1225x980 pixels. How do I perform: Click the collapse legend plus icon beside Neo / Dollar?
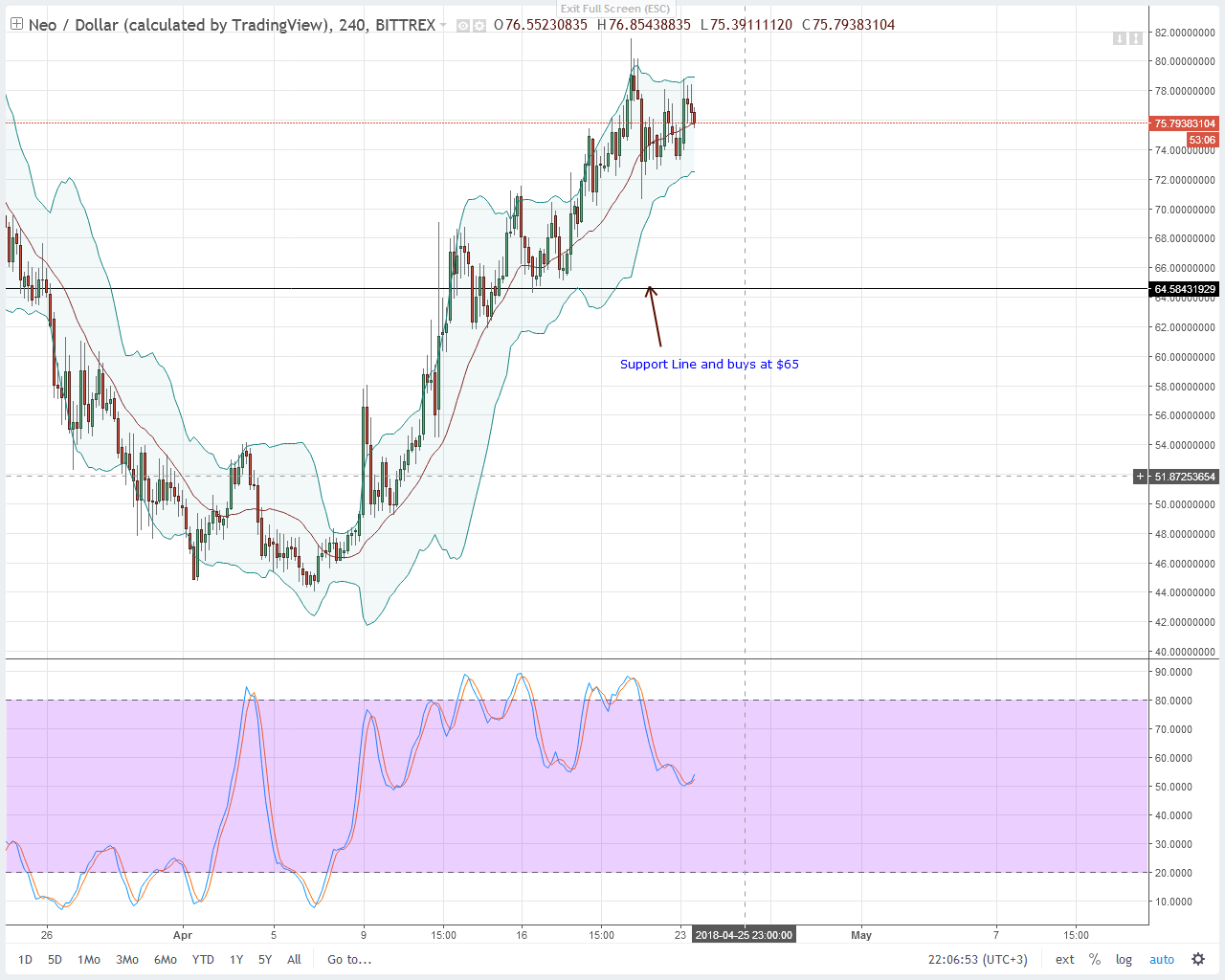pos(16,24)
